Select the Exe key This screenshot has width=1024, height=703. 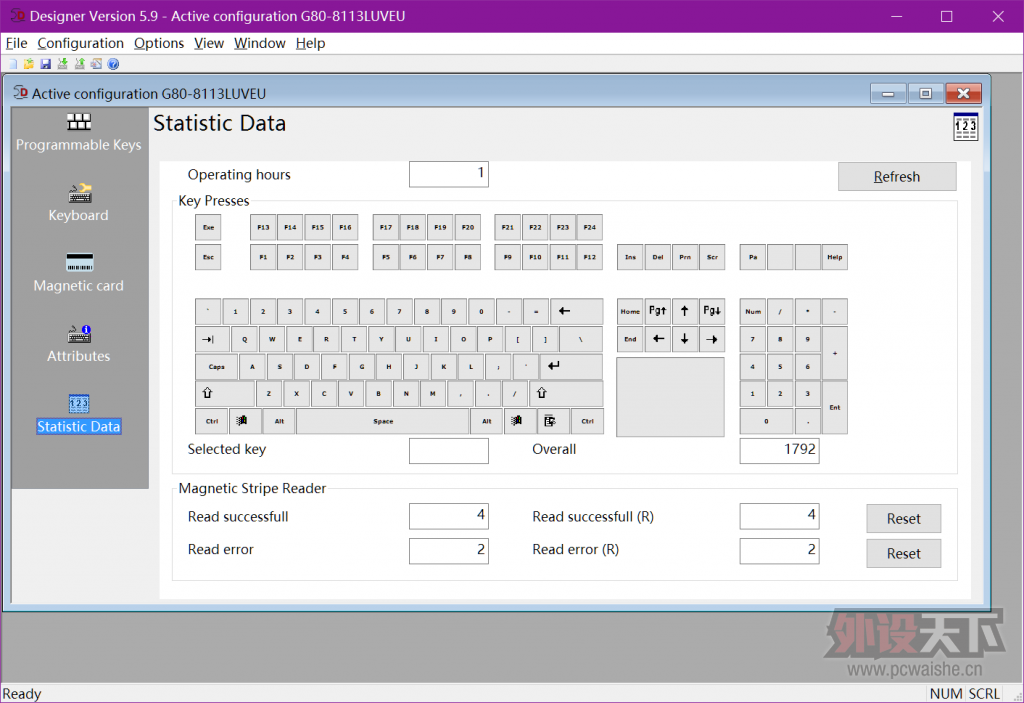pyautogui.click(x=208, y=227)
